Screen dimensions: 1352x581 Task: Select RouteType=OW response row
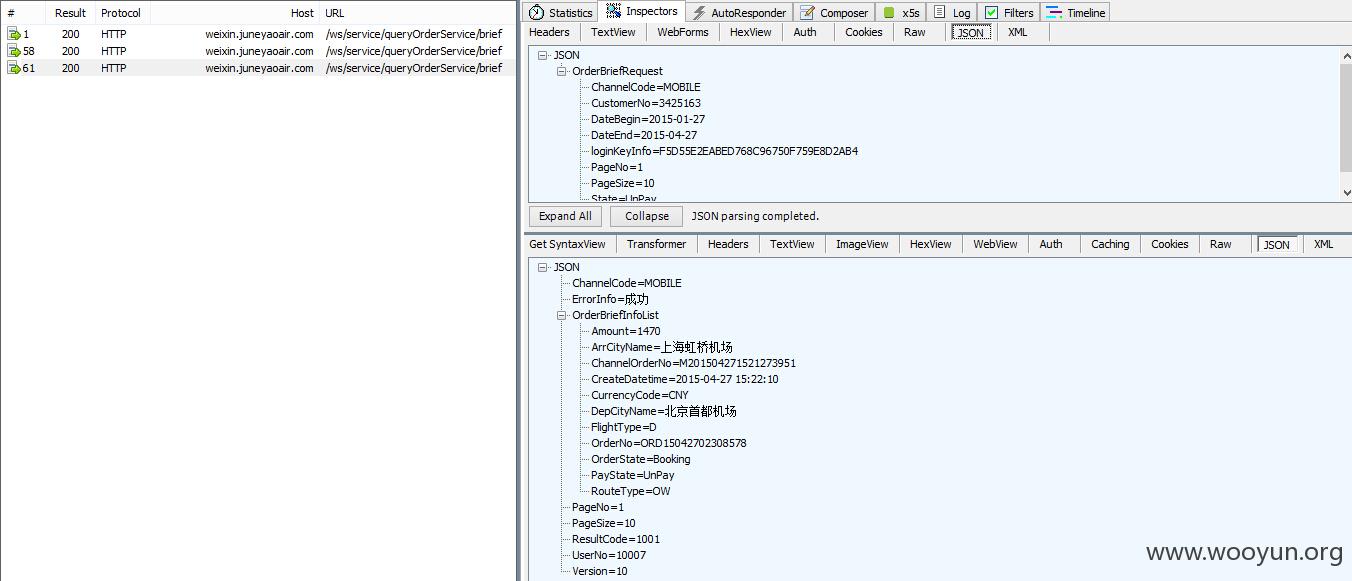point(631,491)
